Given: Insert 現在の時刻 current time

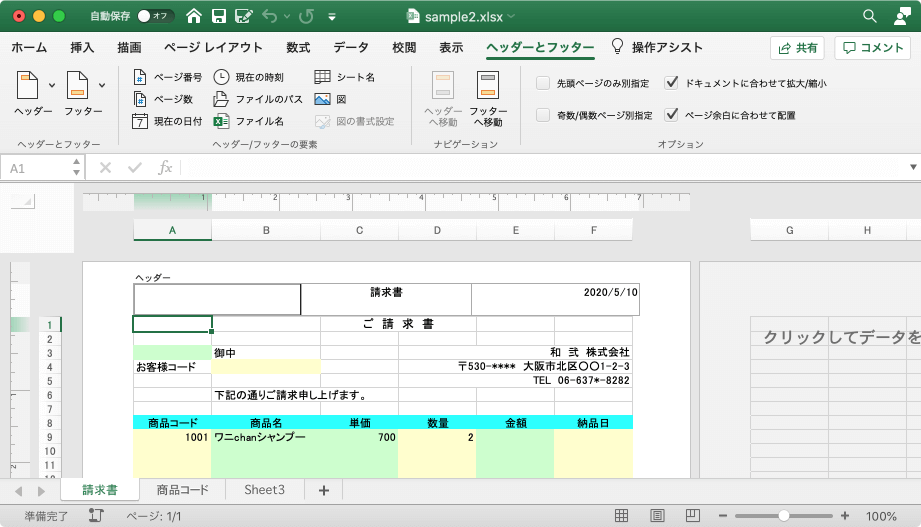Looking at the screenshot, I should [248, 77].
